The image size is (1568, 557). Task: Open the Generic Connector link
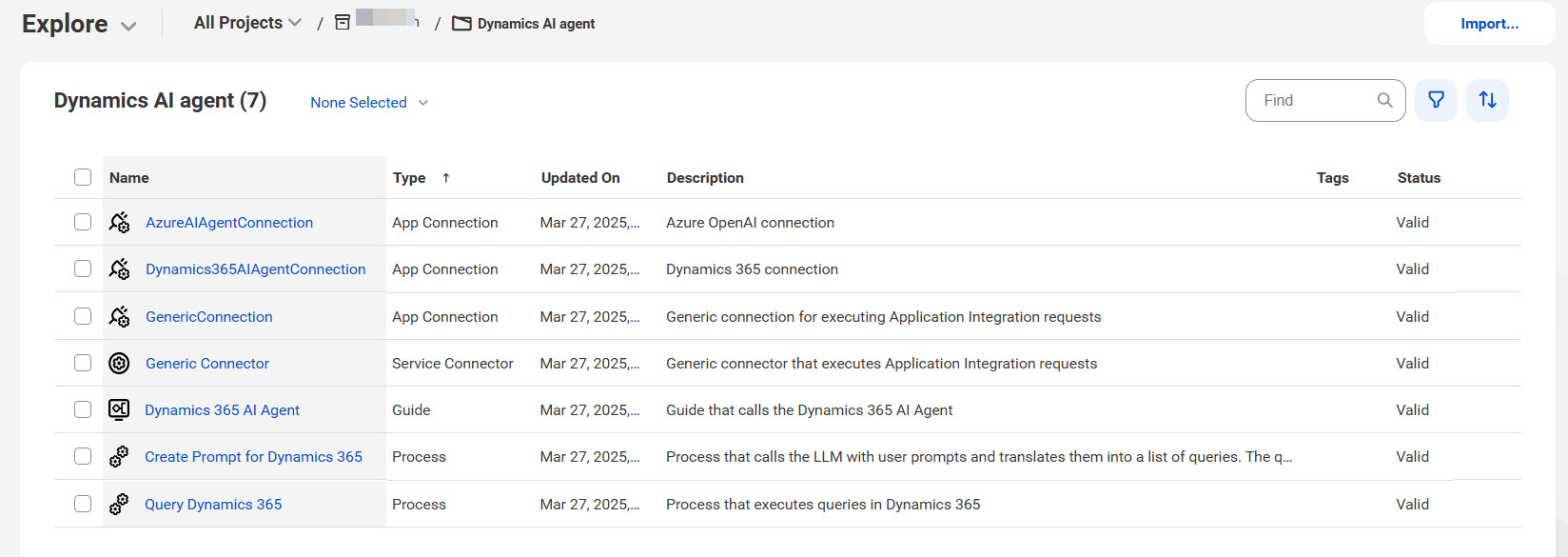tap(206, 364)
